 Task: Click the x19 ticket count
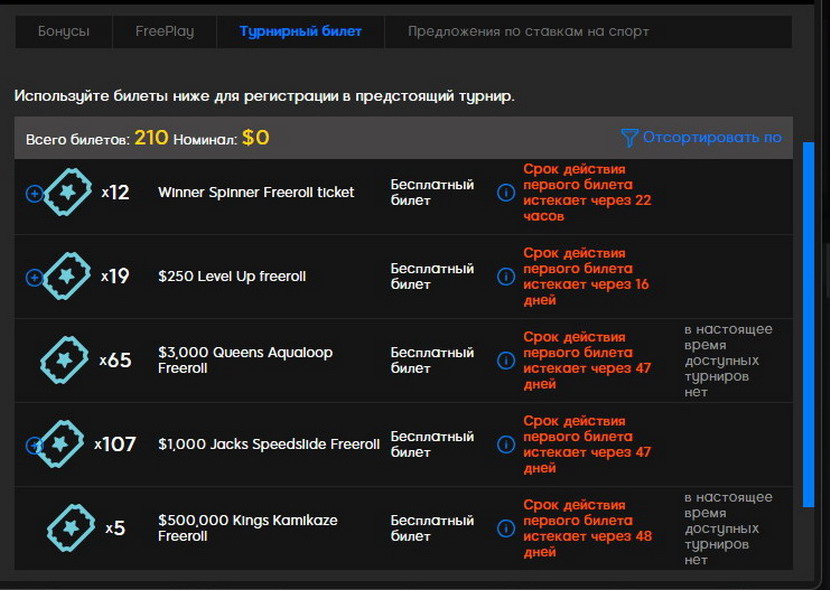115,276
